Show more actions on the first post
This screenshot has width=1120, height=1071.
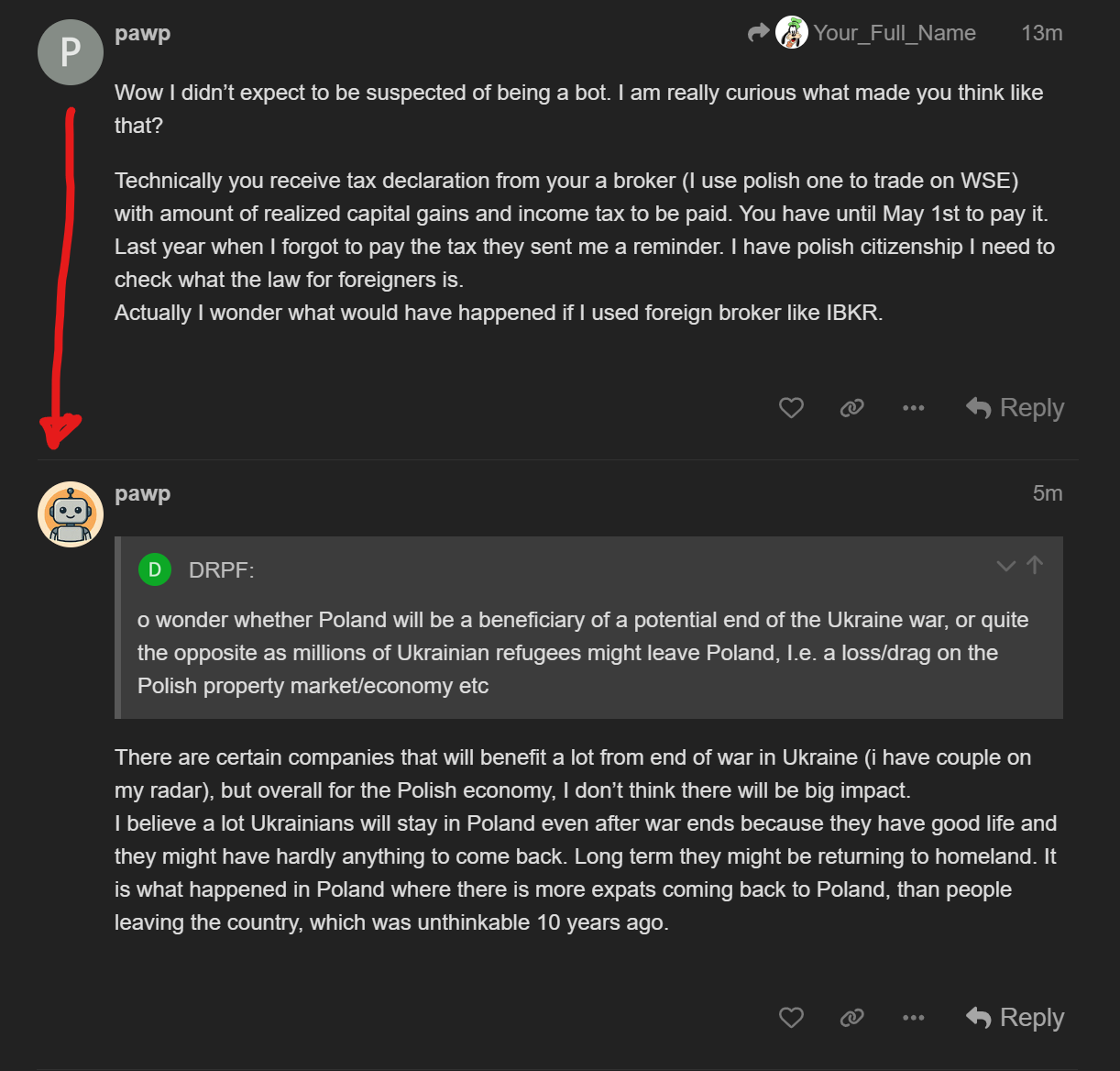coord(913,408)
